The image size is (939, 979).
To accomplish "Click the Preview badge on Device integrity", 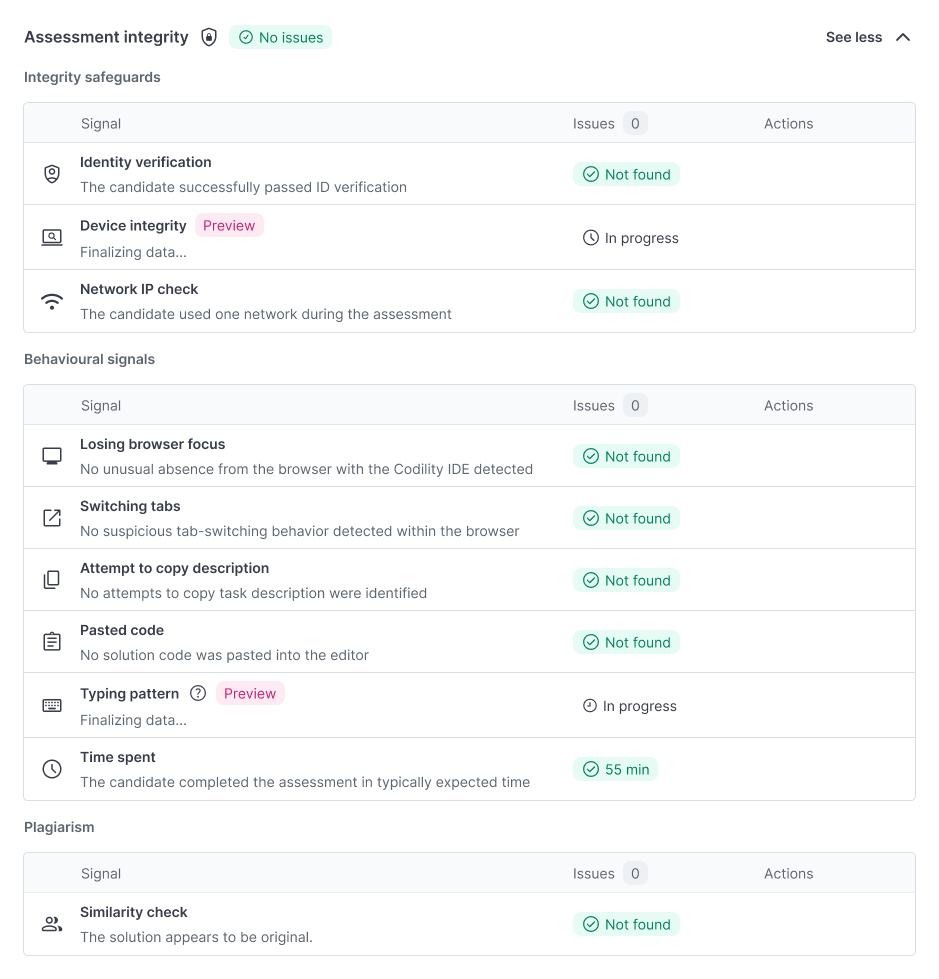I will point(229,225).
